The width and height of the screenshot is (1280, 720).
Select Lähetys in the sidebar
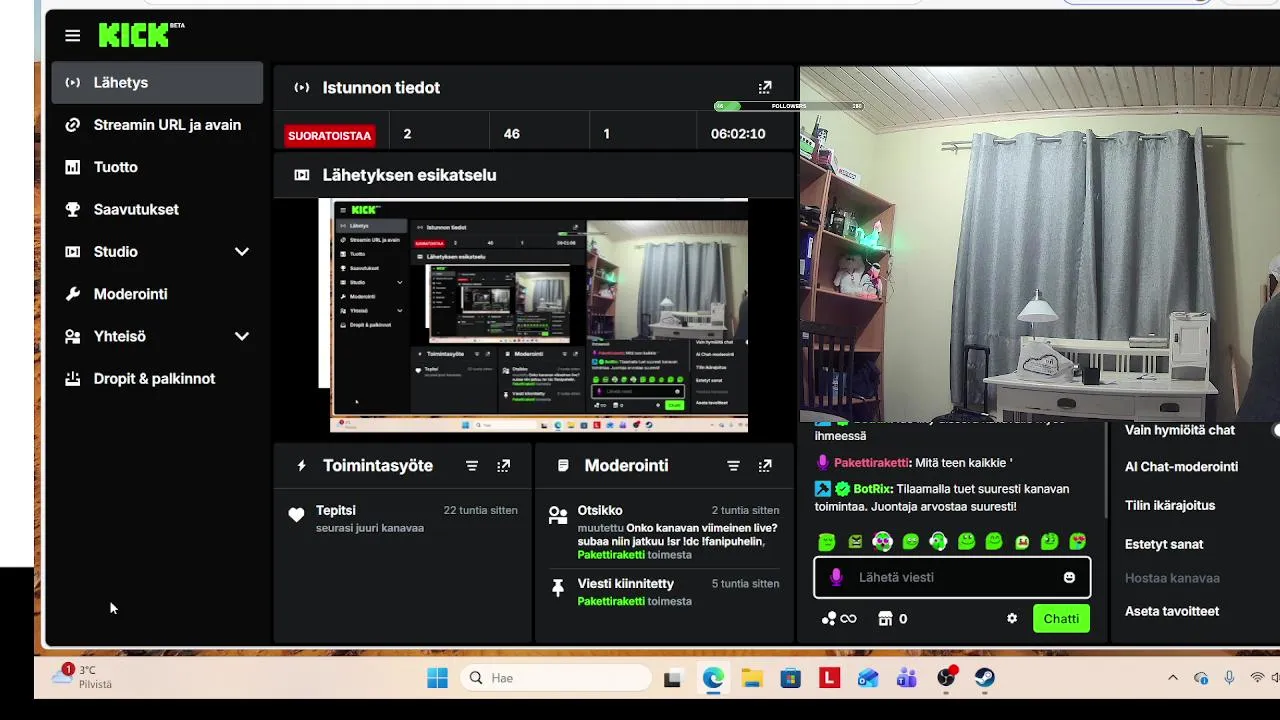[157, 83]
